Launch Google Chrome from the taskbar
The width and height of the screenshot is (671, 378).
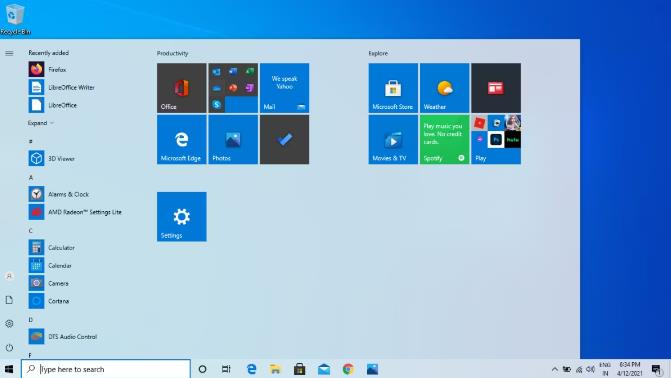coord(348,369)
